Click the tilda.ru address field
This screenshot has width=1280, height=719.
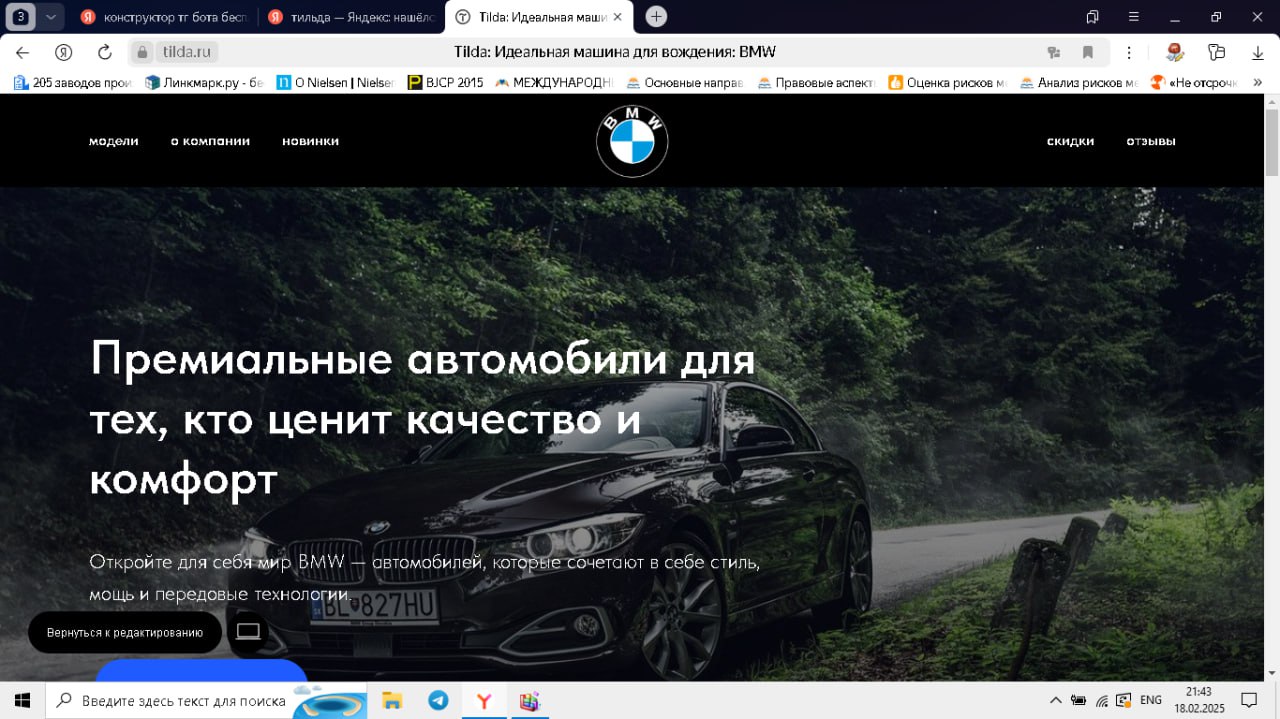coord(186,52)
